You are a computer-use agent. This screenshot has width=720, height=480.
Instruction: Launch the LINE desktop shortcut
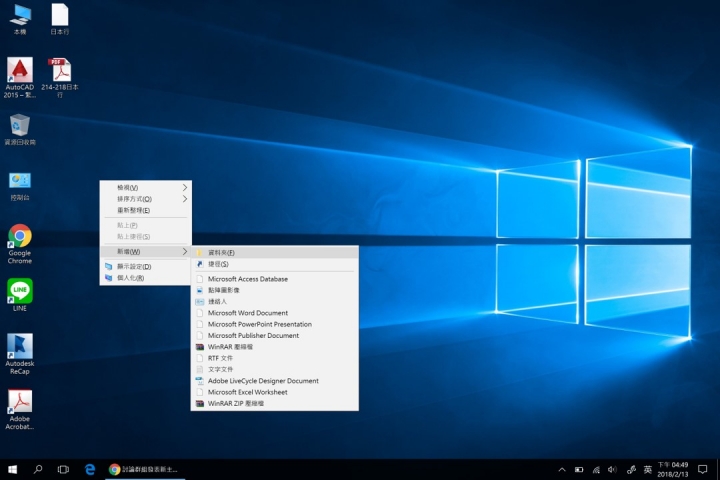pyautogui.click(x=20, y=295)
